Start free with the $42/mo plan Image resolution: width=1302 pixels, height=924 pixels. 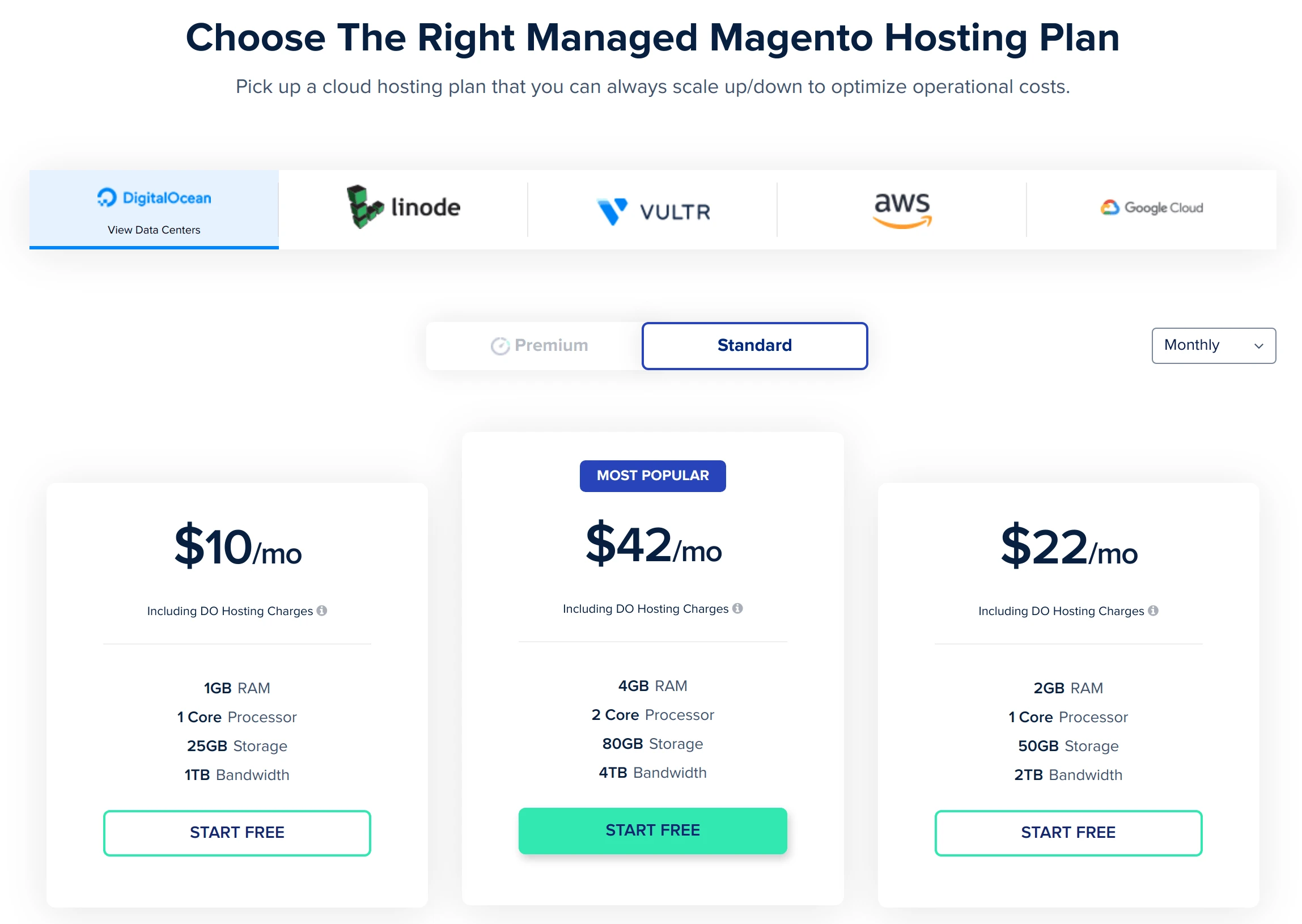point(652,830)
